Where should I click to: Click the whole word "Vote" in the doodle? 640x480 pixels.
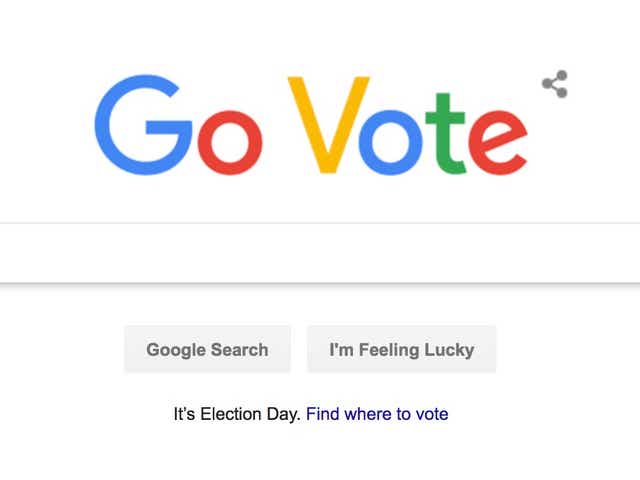coord(408,127)
